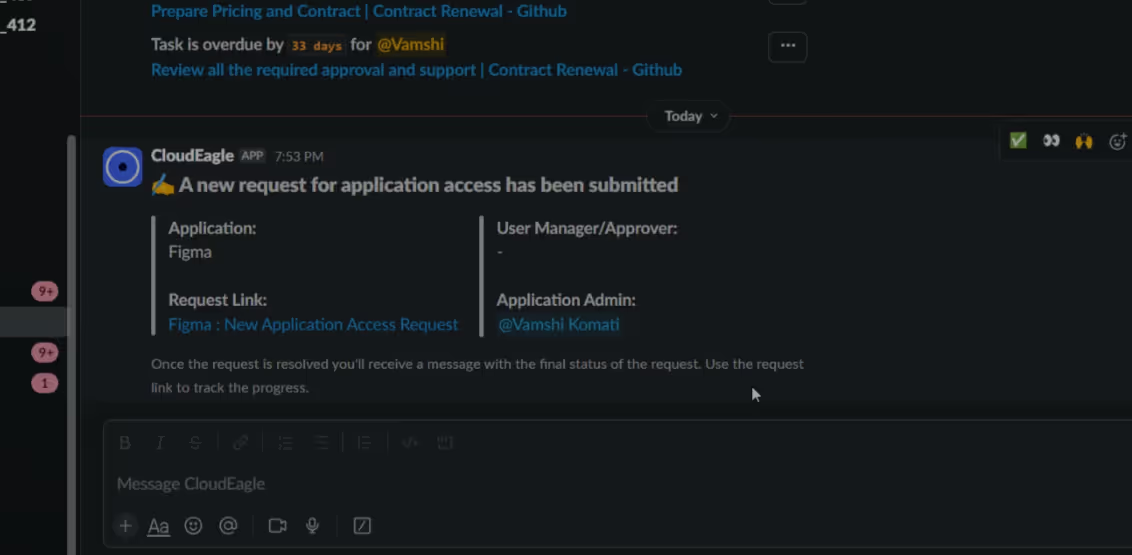1132x555 pixels.
Task: Open the CloudEagle app avatar
Action: [x=123, y=167]
